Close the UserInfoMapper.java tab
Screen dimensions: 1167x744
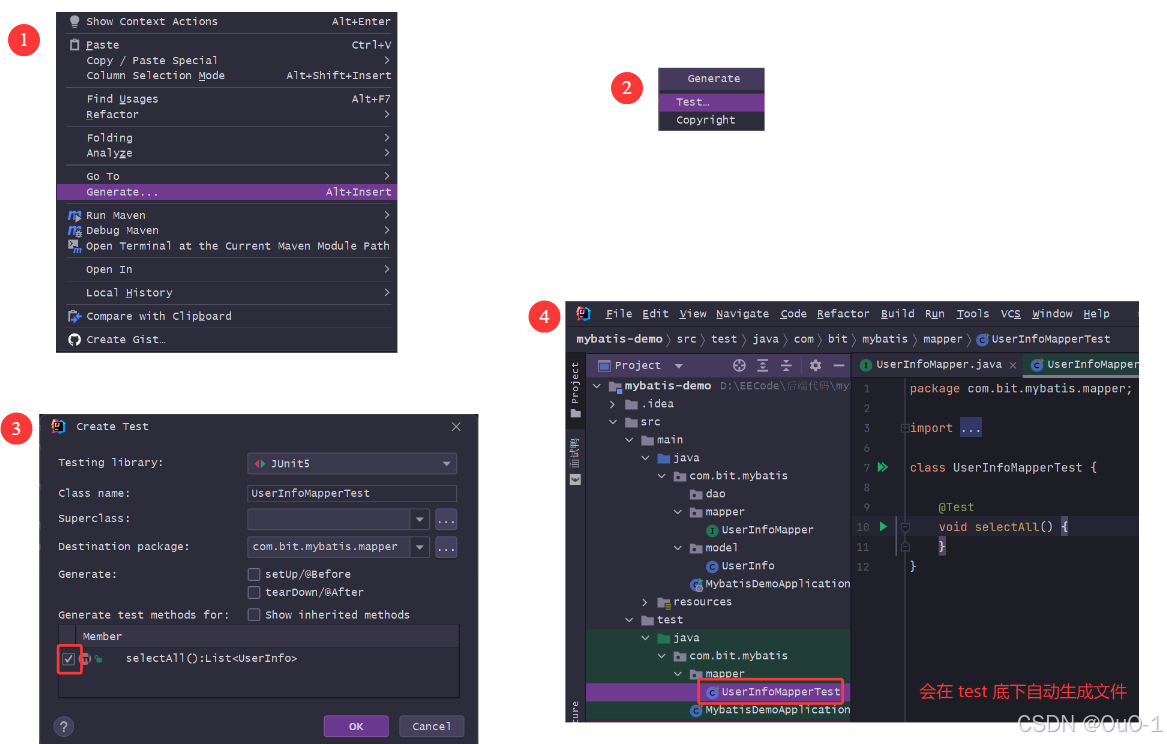[x=1013, y=365]
